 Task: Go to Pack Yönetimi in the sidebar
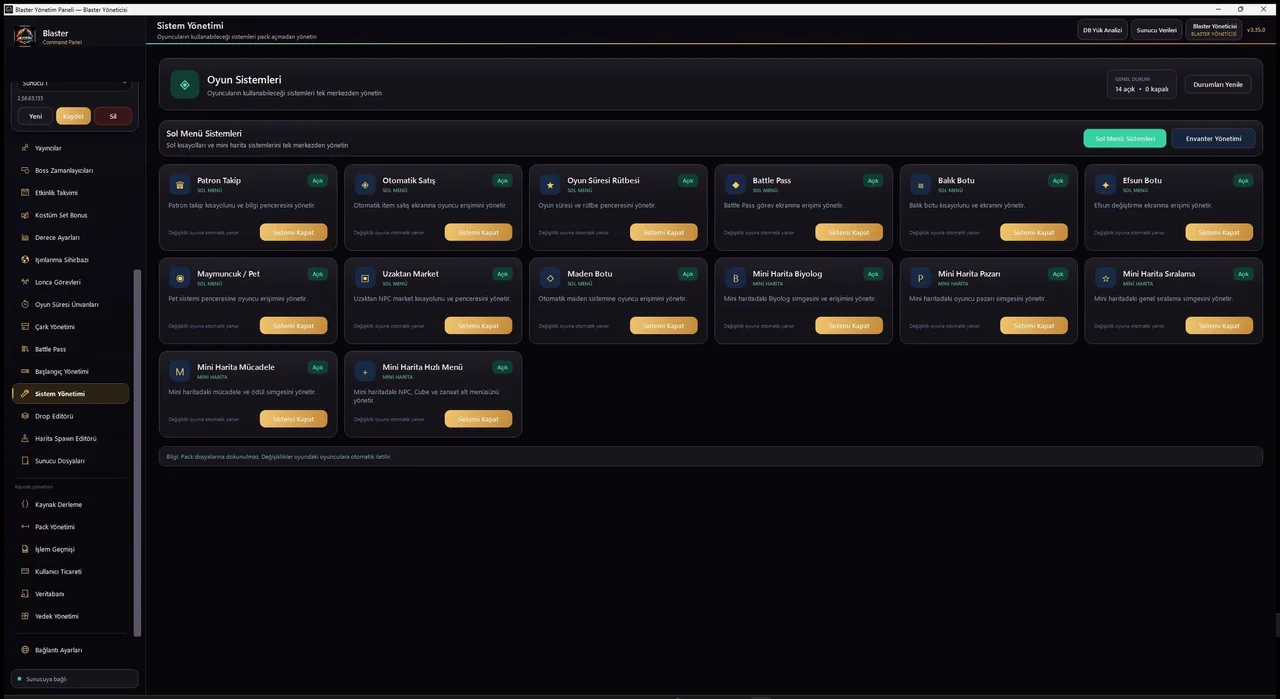coord(70,527)
